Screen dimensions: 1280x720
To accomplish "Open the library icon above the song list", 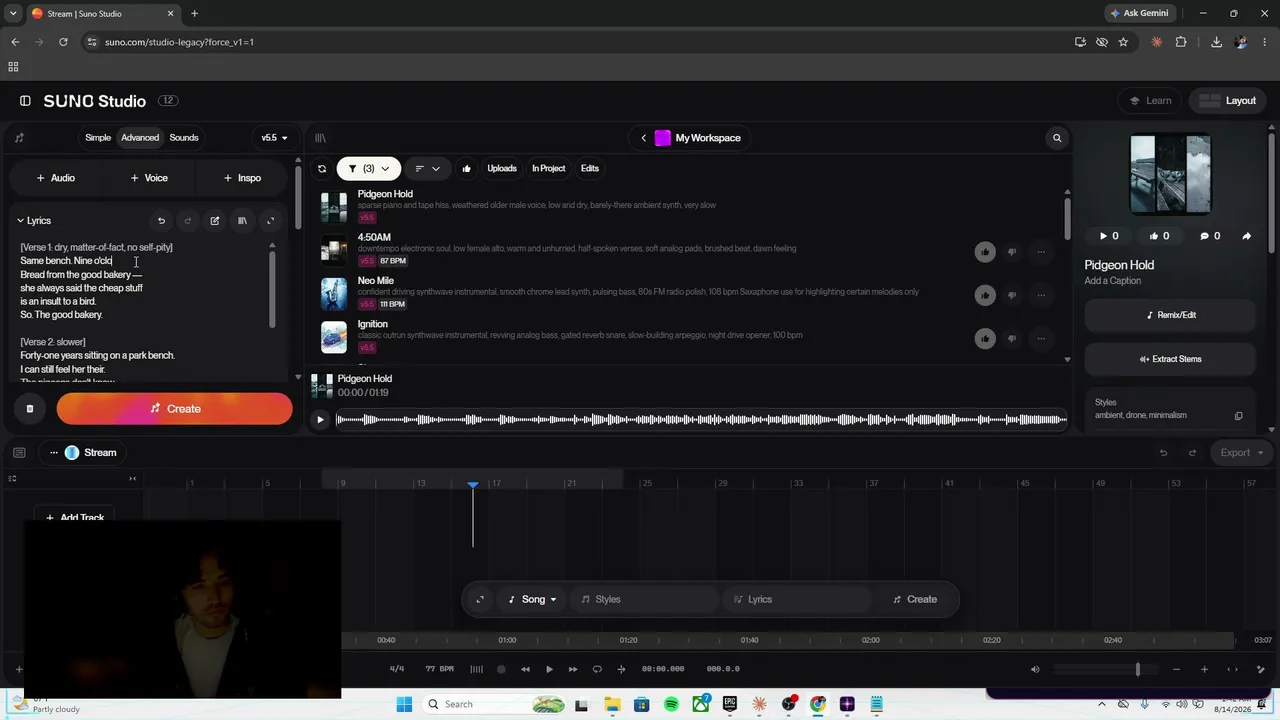I will (x=320, y=138).
